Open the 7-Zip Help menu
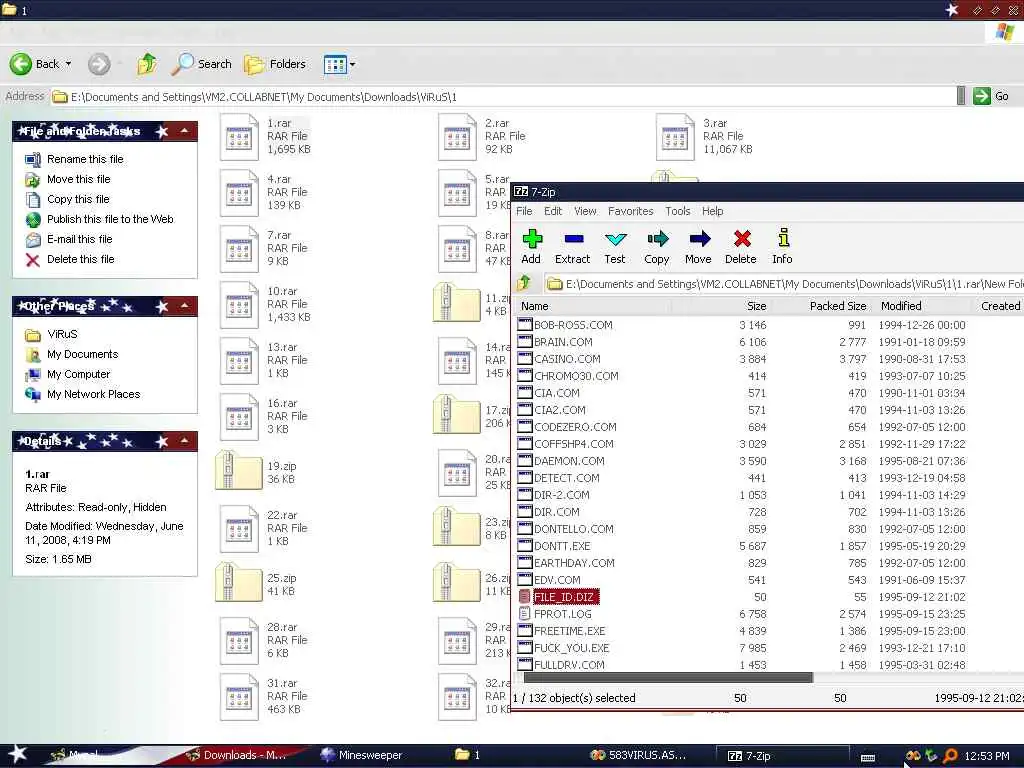1024x768 pixels. (x=712, y=211)
